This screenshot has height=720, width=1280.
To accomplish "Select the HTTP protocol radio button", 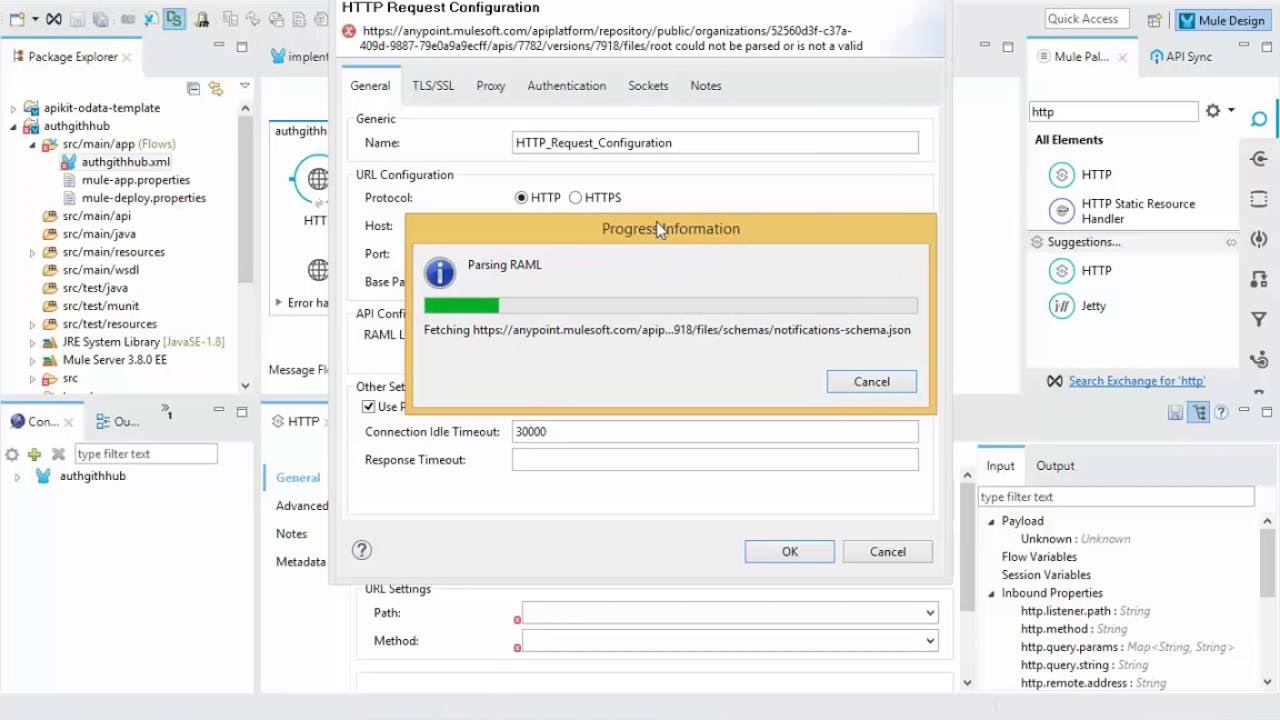I will pyautogui.click(x=521, y=198).
